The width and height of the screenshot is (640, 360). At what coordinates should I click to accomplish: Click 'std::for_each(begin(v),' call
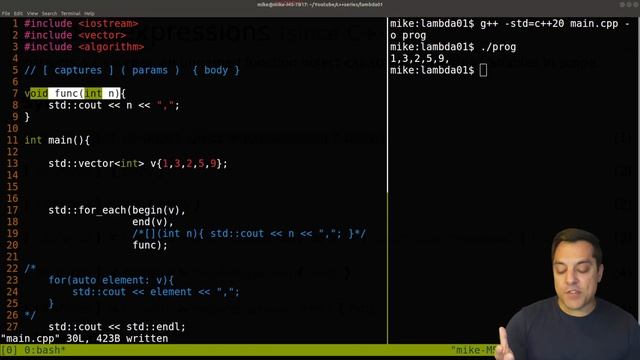coord(117,210)
